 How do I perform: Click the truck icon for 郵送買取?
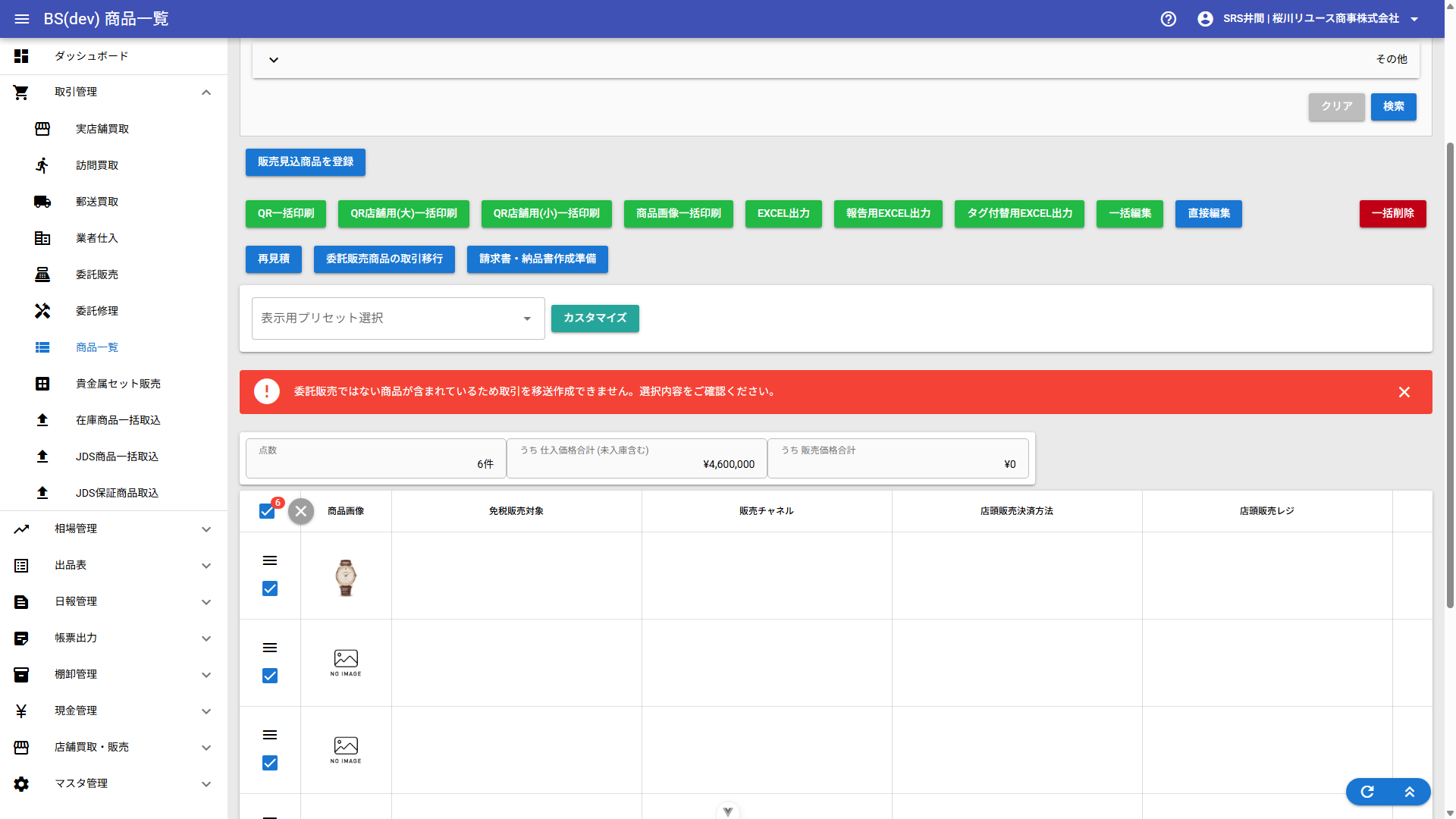[x=42, y=202]
